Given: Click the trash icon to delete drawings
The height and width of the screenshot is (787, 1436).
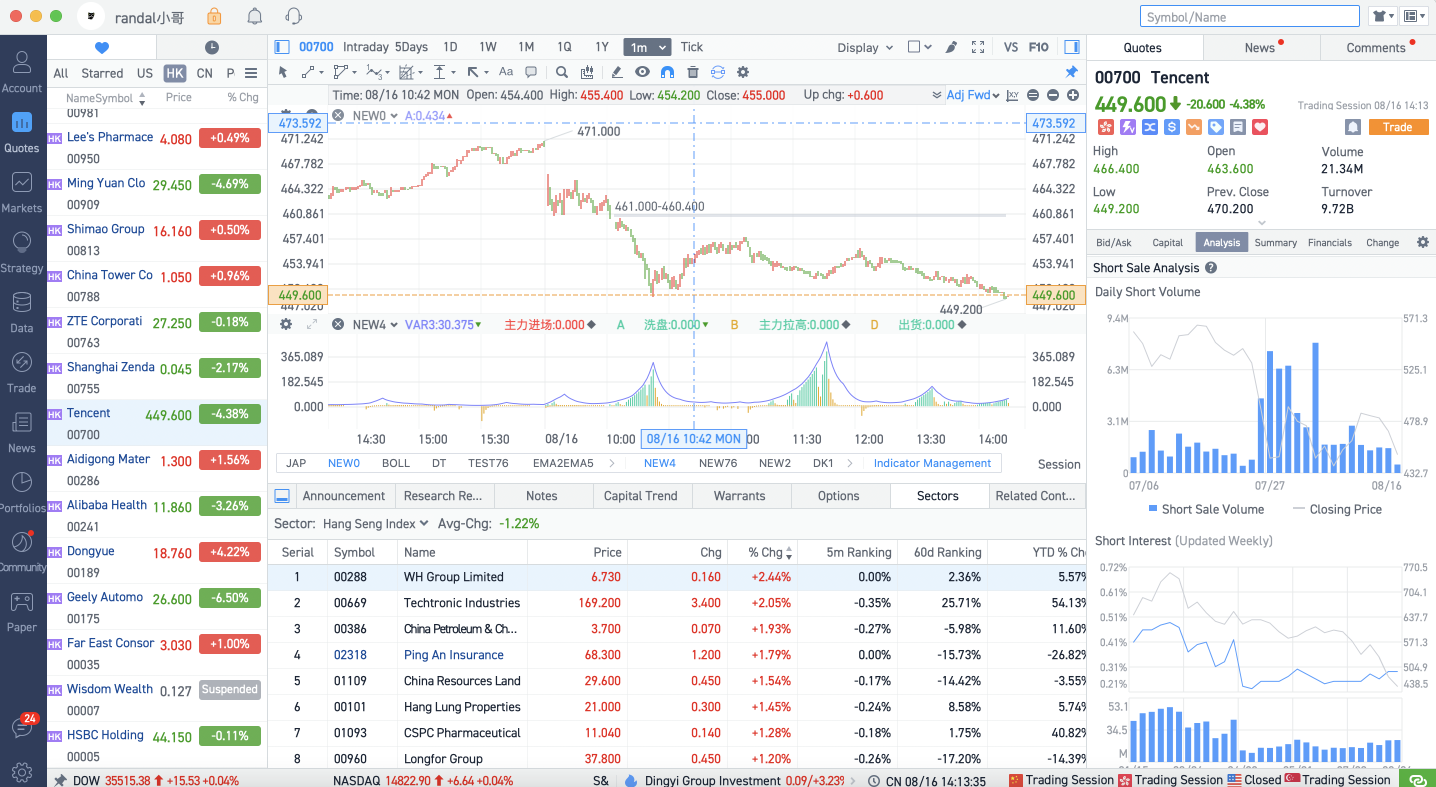Looking at the screenshot, I should [692, 72].
